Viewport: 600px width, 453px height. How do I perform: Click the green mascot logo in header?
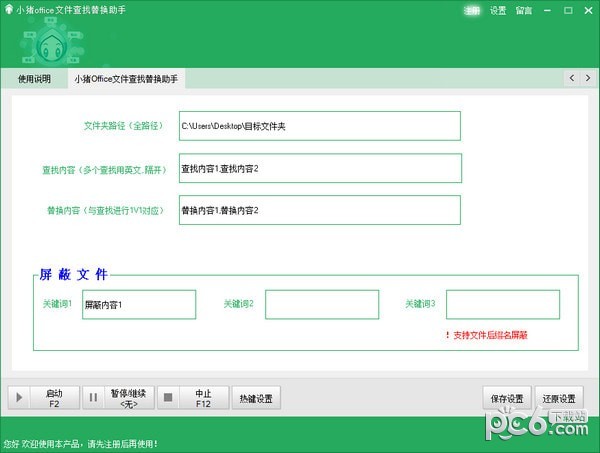point(51,42)
